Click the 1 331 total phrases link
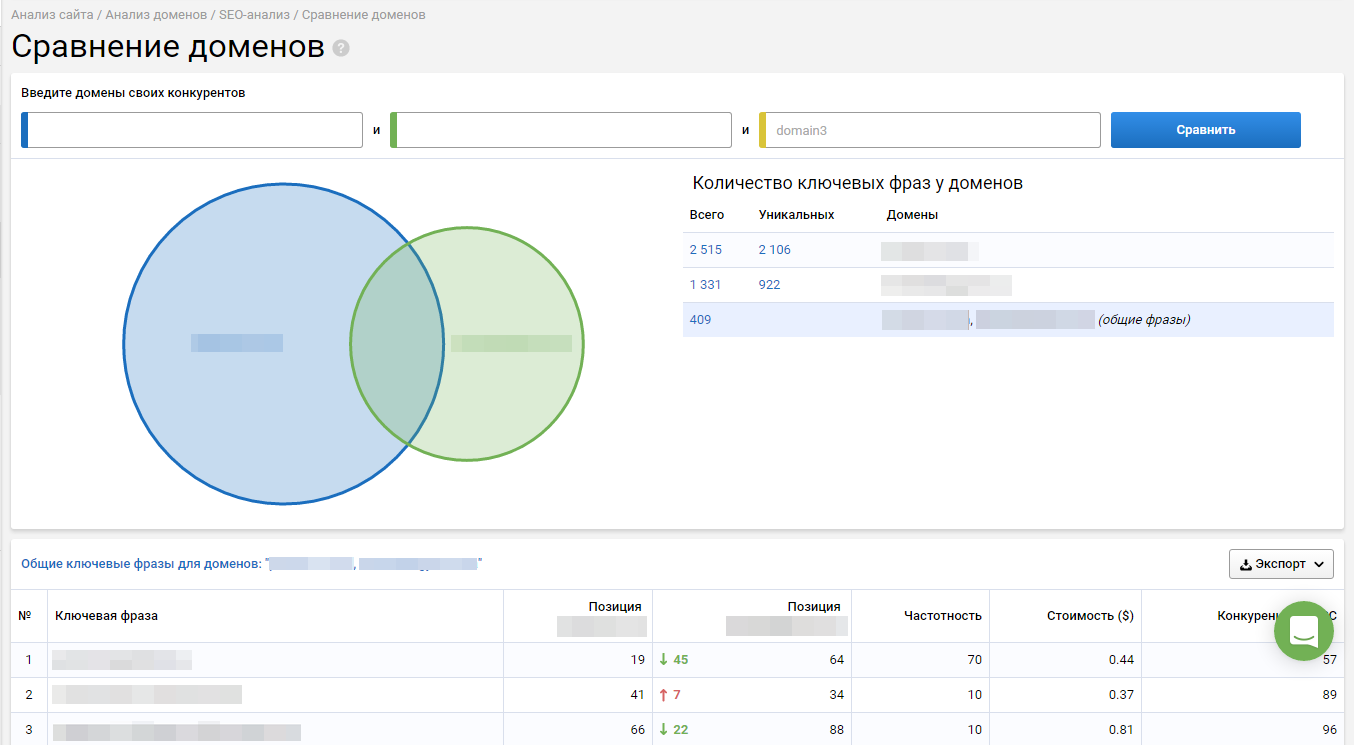This screenshot has height=745, width=1354. click(705, 285)
